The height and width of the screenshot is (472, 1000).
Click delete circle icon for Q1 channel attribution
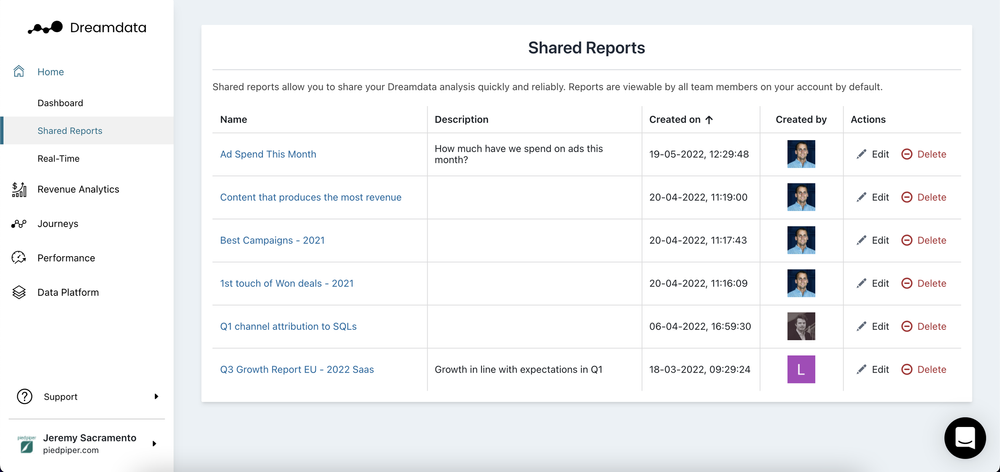coord(907,326)
